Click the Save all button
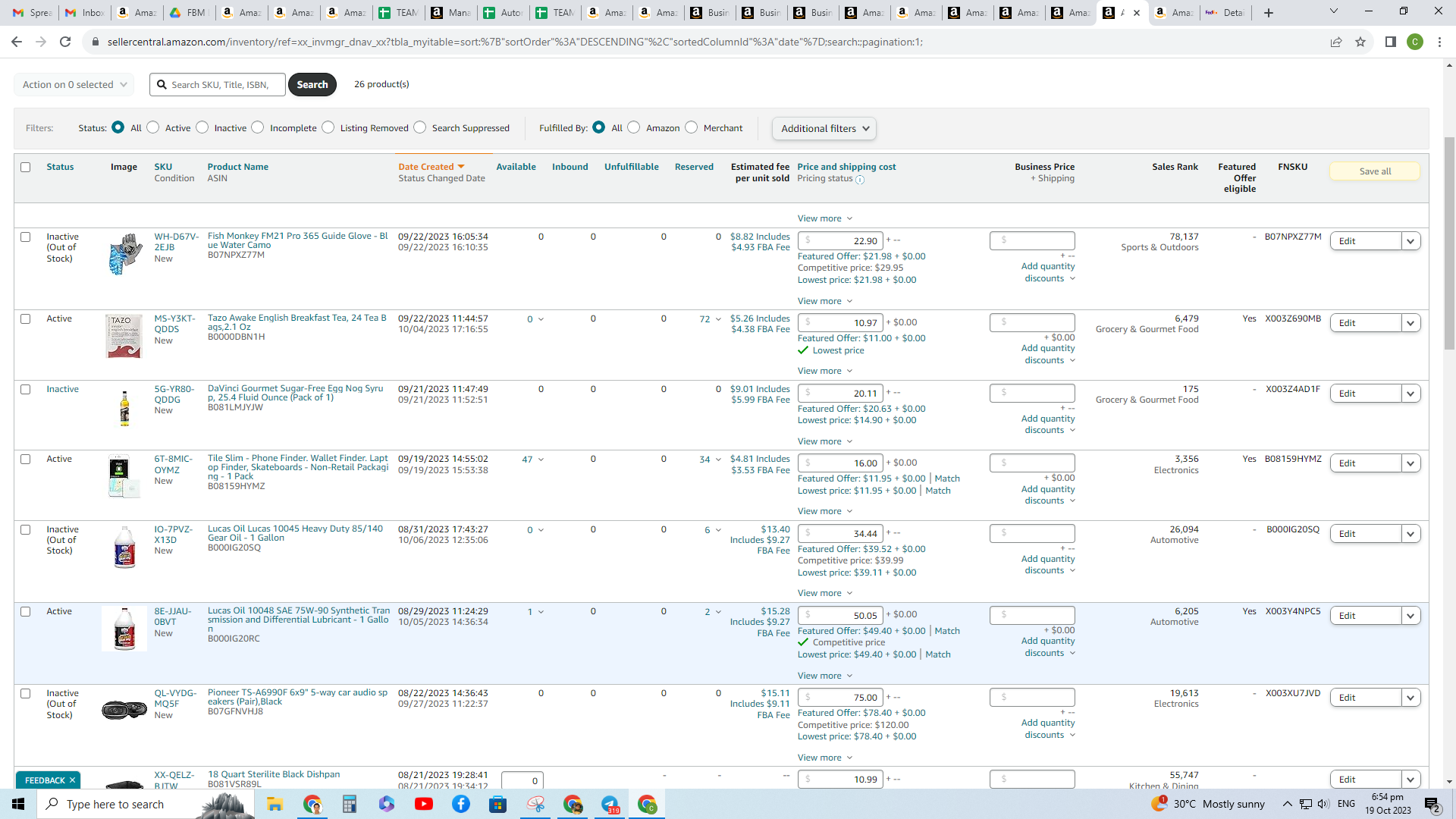 point(1375,171)
